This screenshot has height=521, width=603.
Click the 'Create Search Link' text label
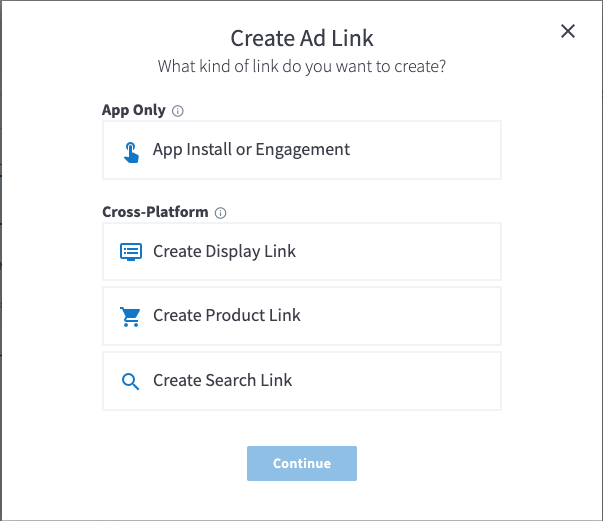pyautogui.click(x=223, y=380)
